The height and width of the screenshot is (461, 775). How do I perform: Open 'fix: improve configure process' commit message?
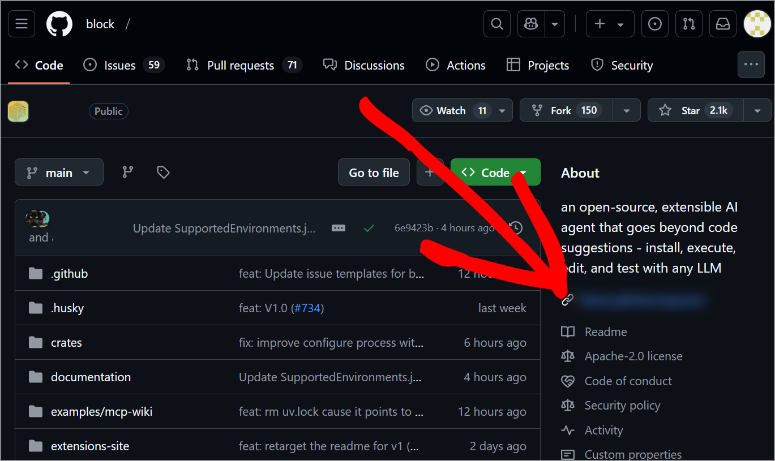(x=331, y=342)
